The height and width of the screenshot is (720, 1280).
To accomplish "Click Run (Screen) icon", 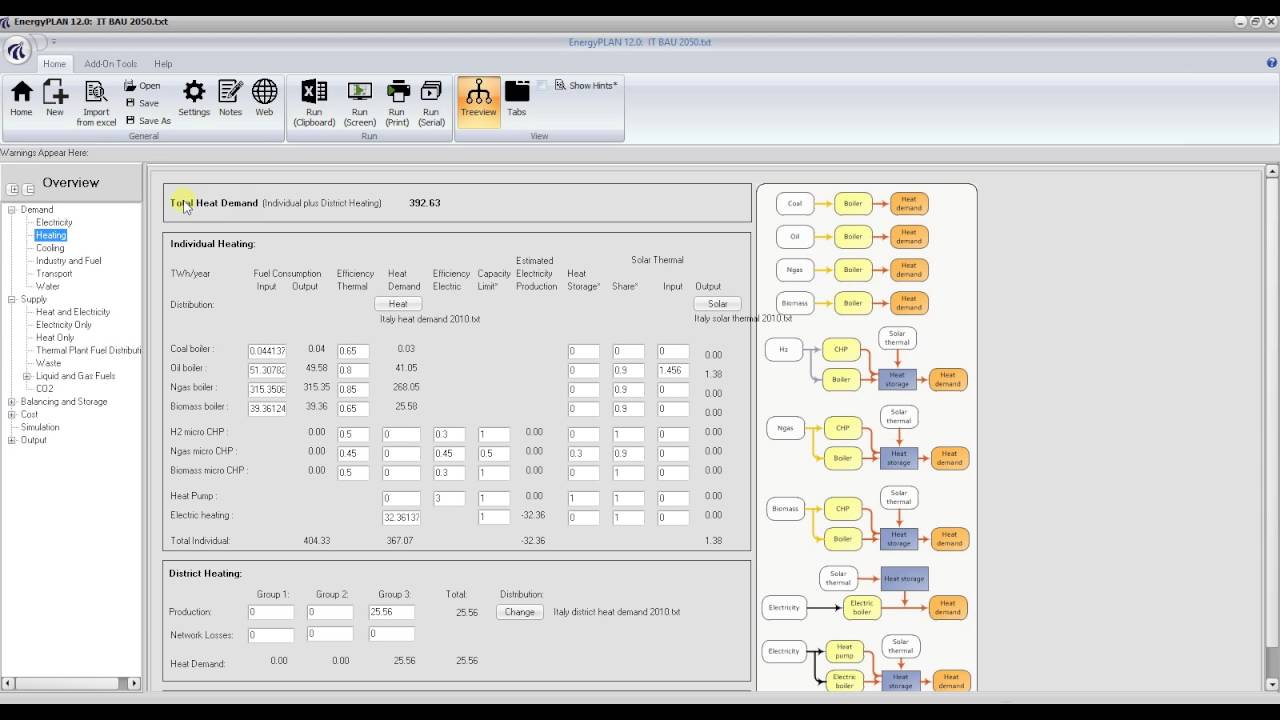I will click(x=359, y=103).
